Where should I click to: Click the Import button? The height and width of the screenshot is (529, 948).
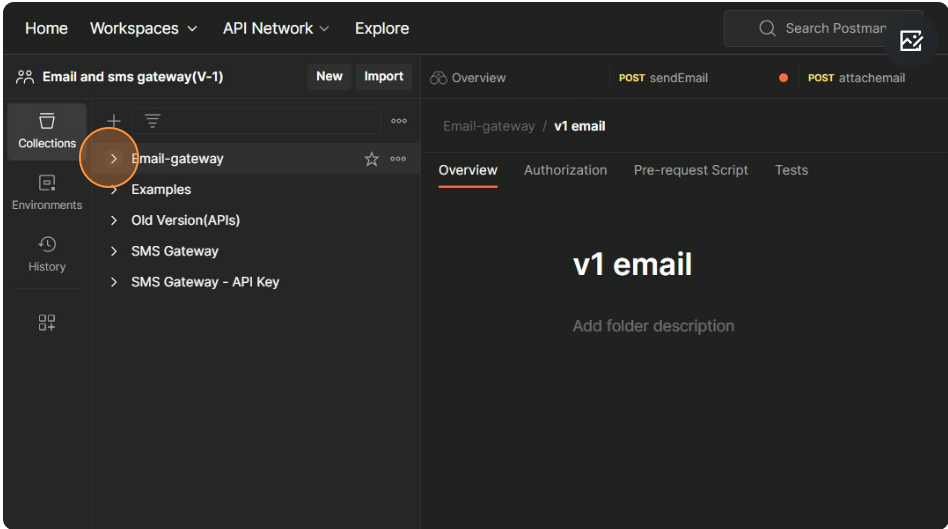(x=383, y=76)
